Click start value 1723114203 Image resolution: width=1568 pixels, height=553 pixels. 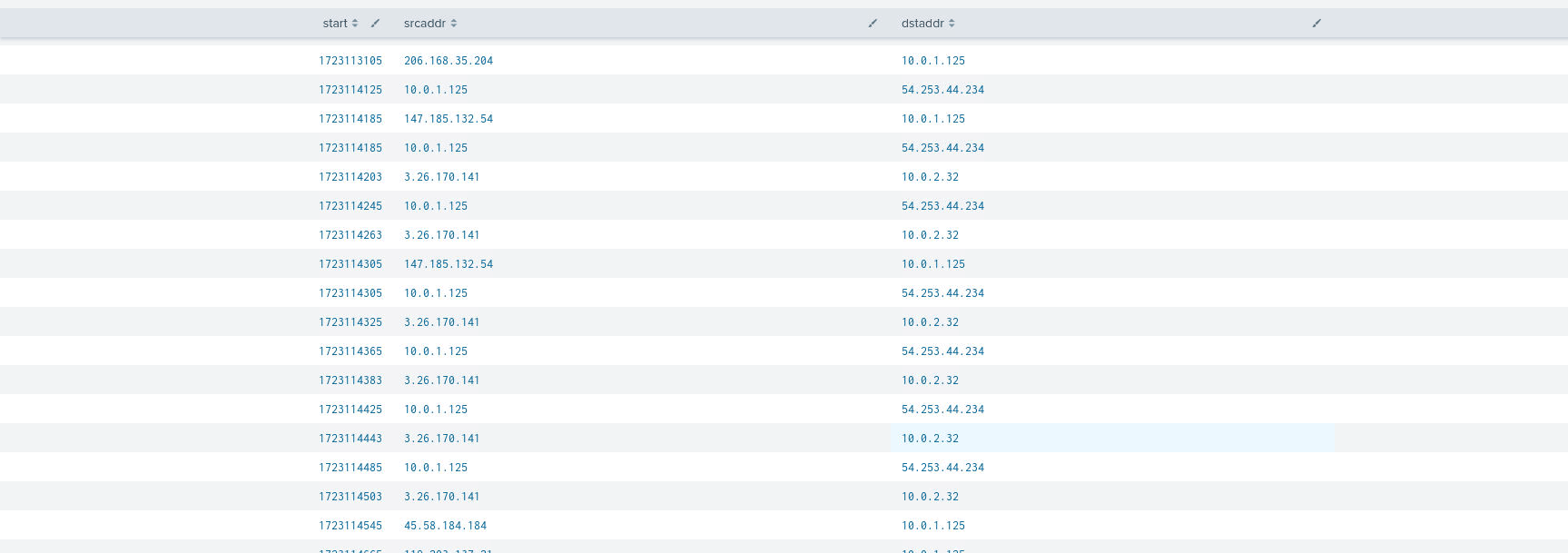click(x=350, y=177)
